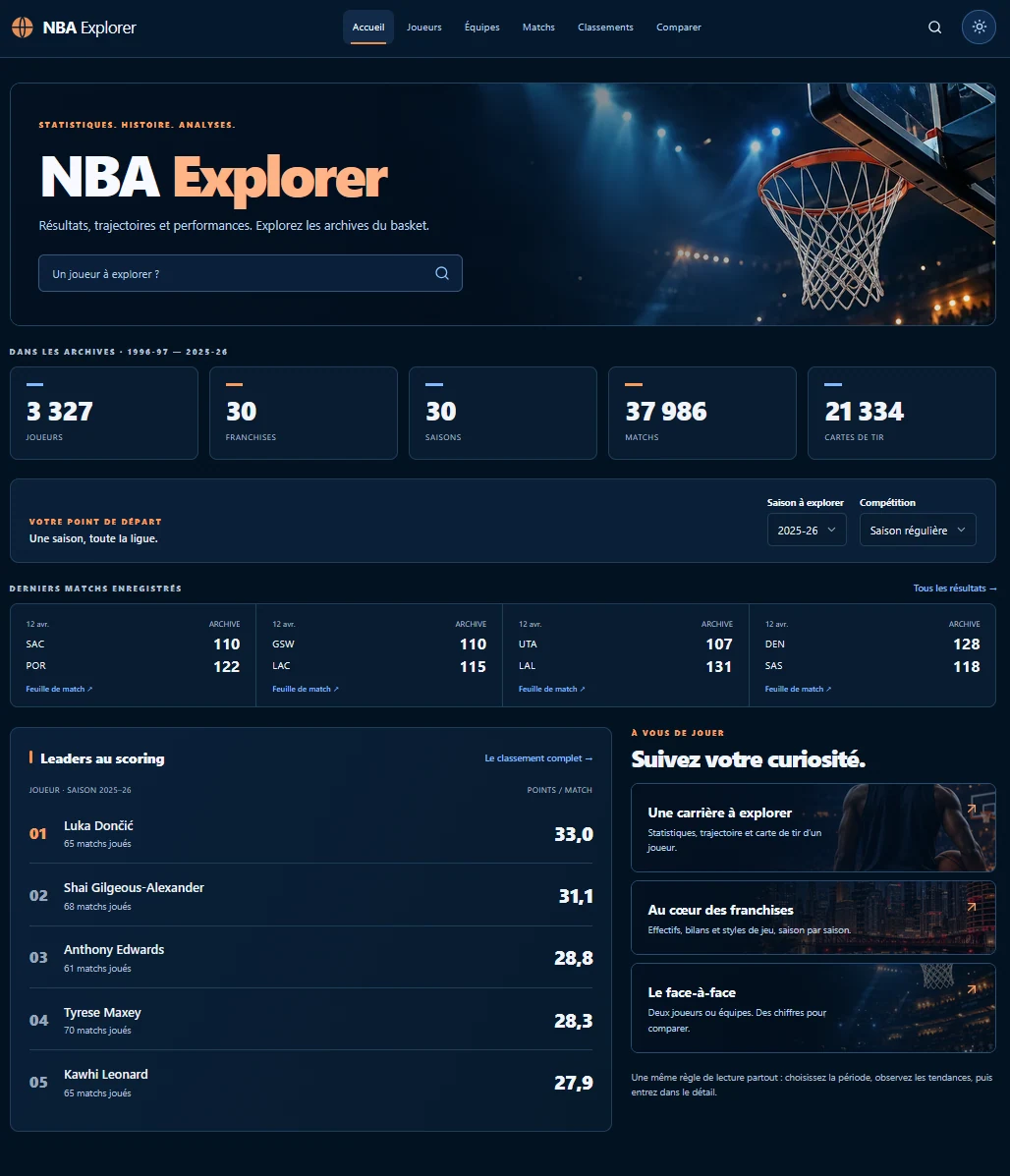Click arrow icon on 'Le face-à-face' card
The width and height of the screenshot is (1010, 1176).
(972, 988)
